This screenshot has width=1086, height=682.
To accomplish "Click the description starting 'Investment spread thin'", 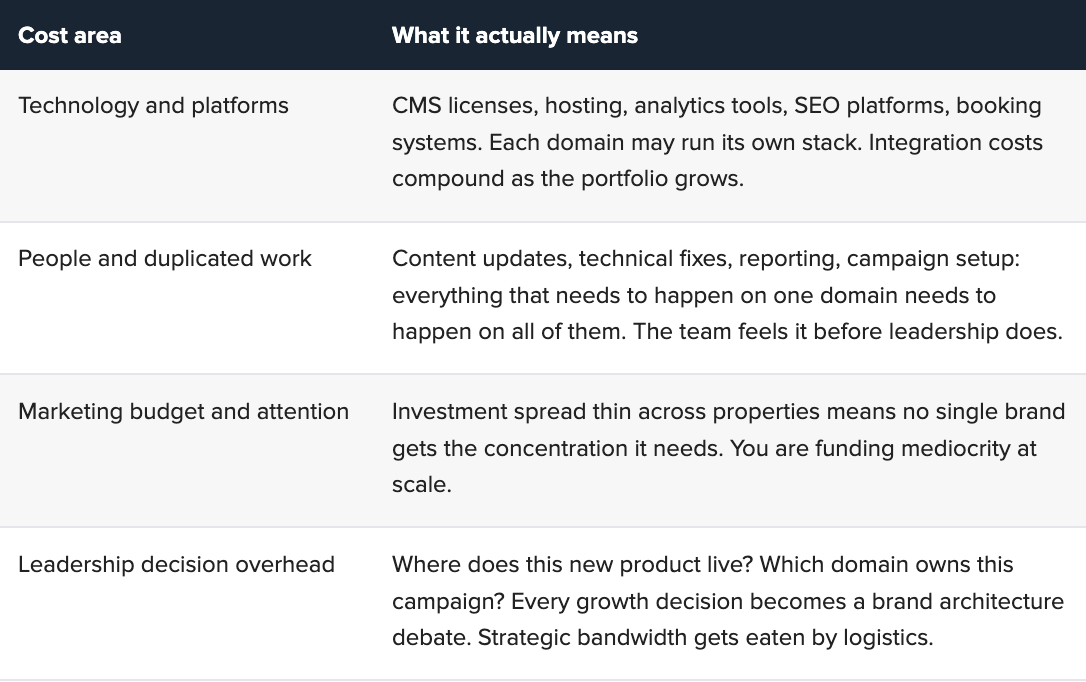I will [729, 448].
